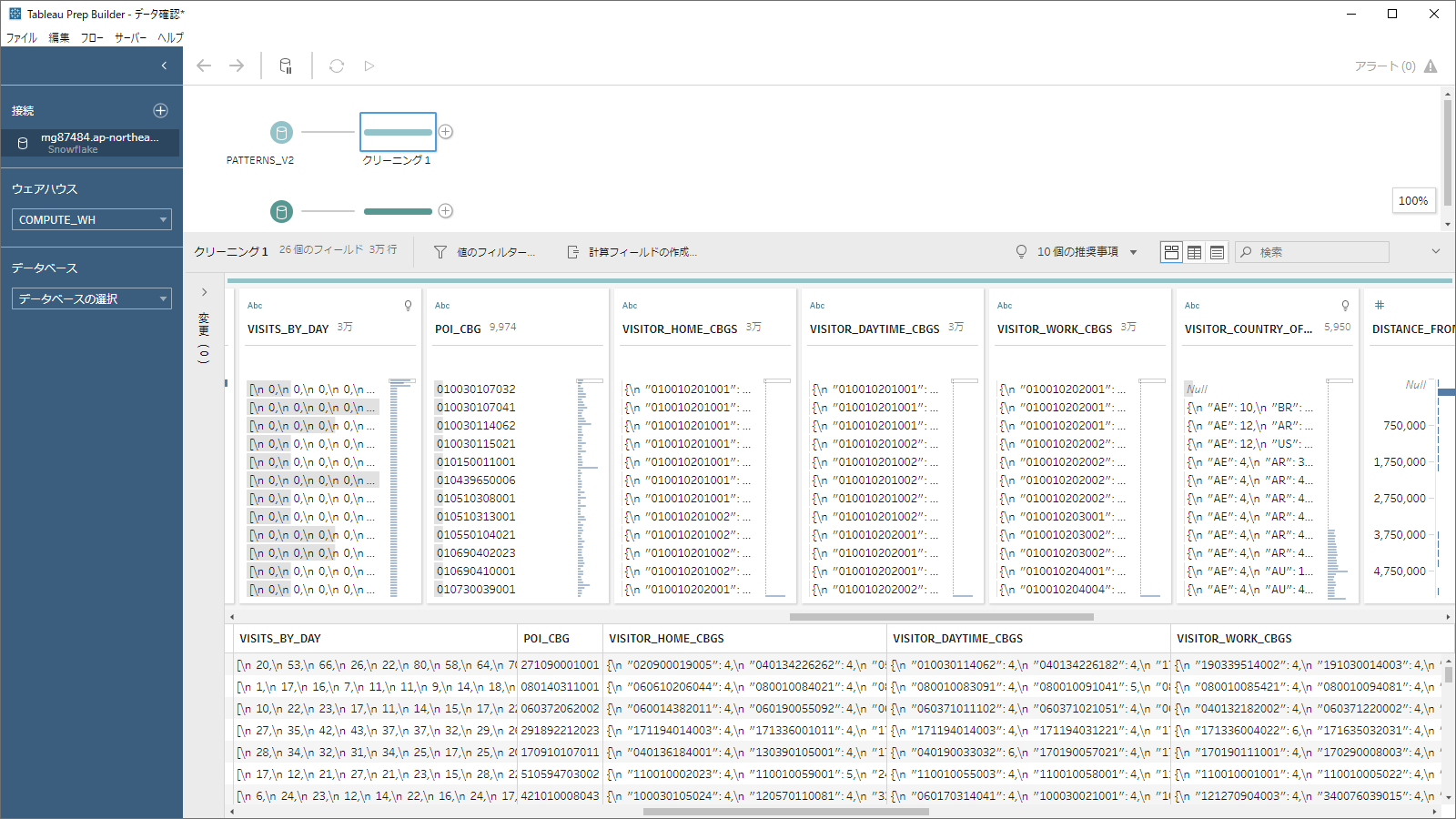The width and height of the screenshot is (1456, 819).
Task: Open the アラート (0) warning icon
Action: (1431, 66)
